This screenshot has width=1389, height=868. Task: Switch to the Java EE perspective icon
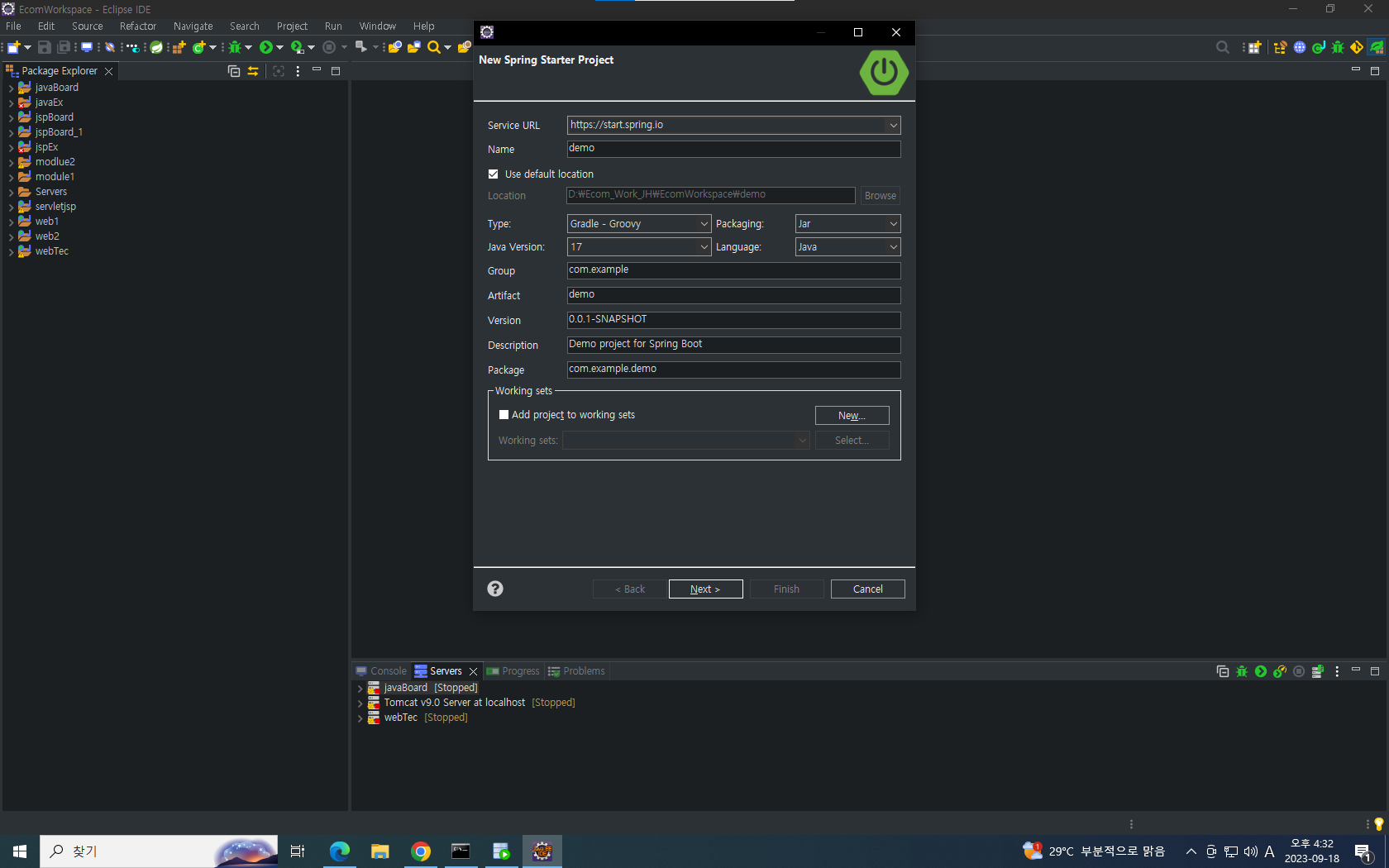(1281, 47)
